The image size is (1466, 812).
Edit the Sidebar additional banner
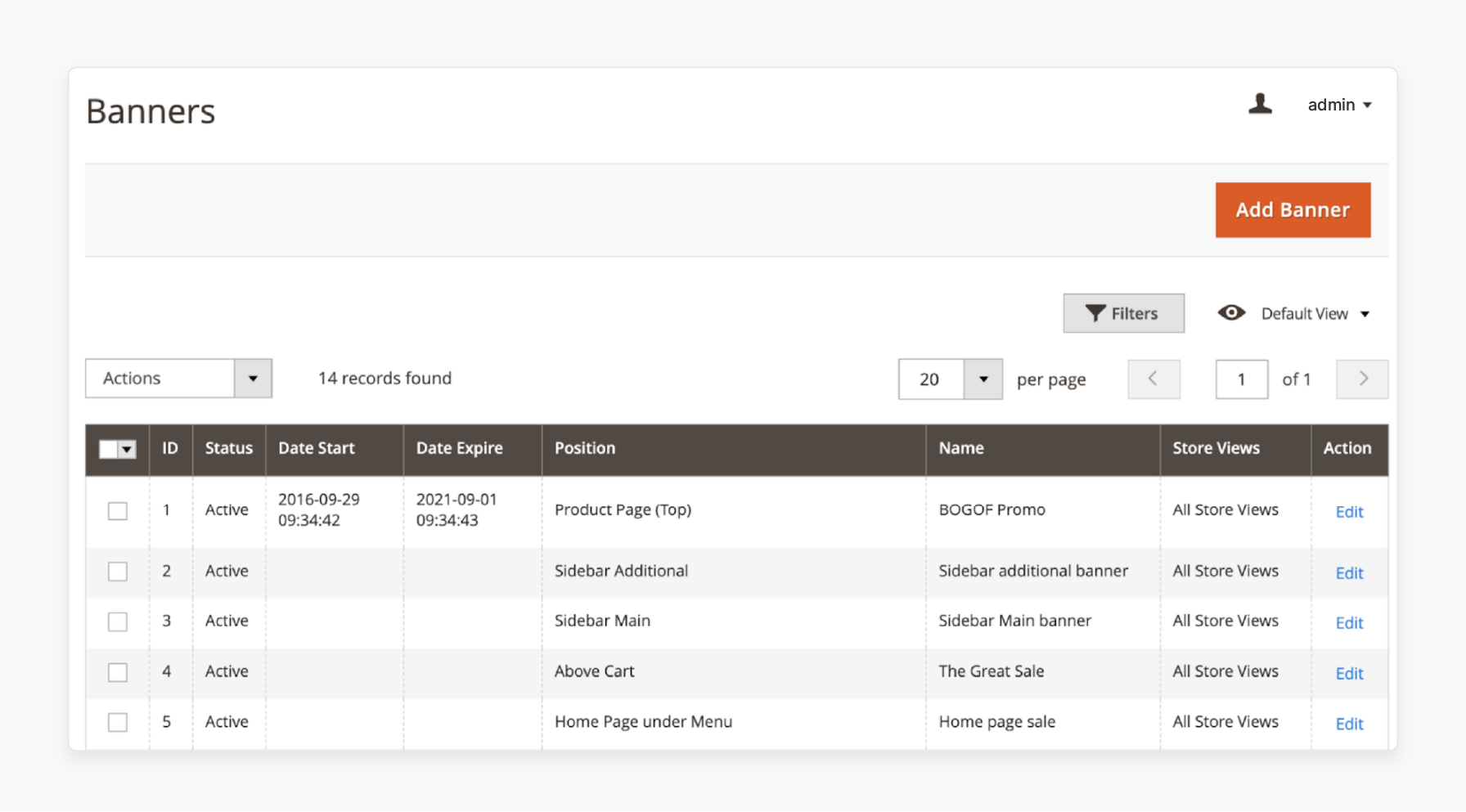1349,573
